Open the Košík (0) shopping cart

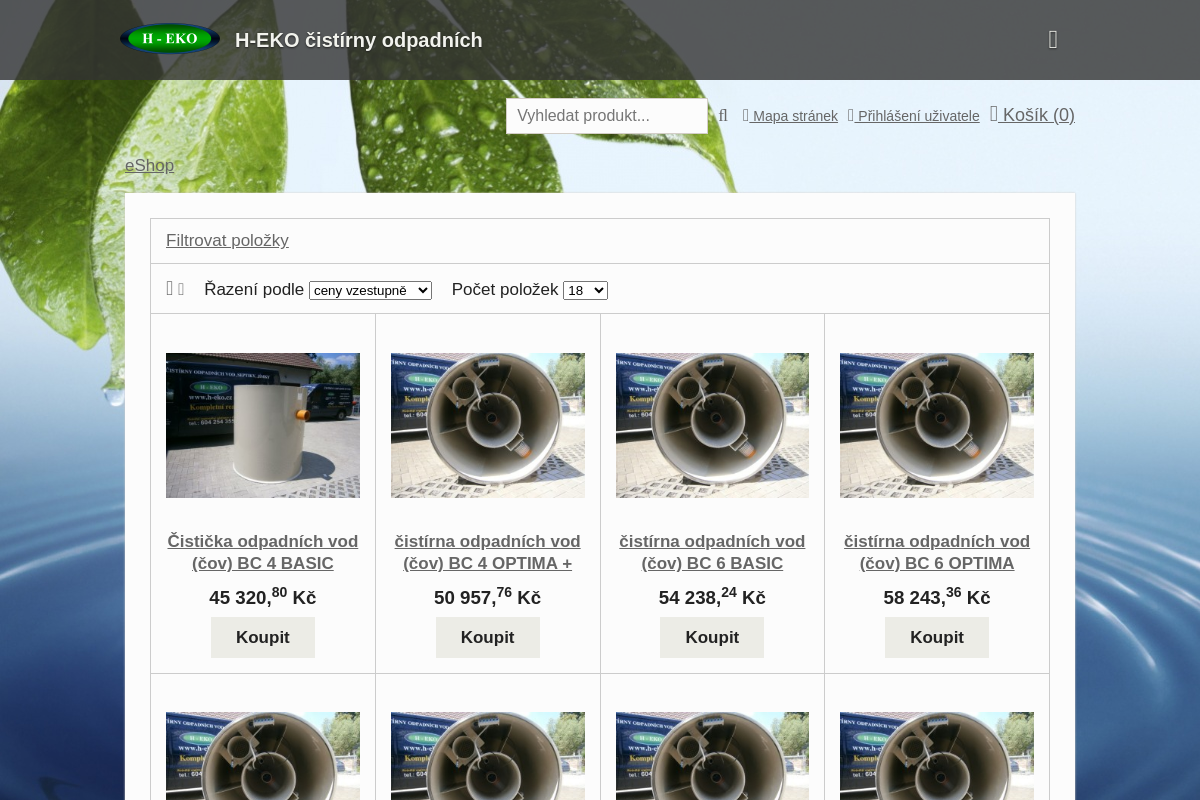1032,115
